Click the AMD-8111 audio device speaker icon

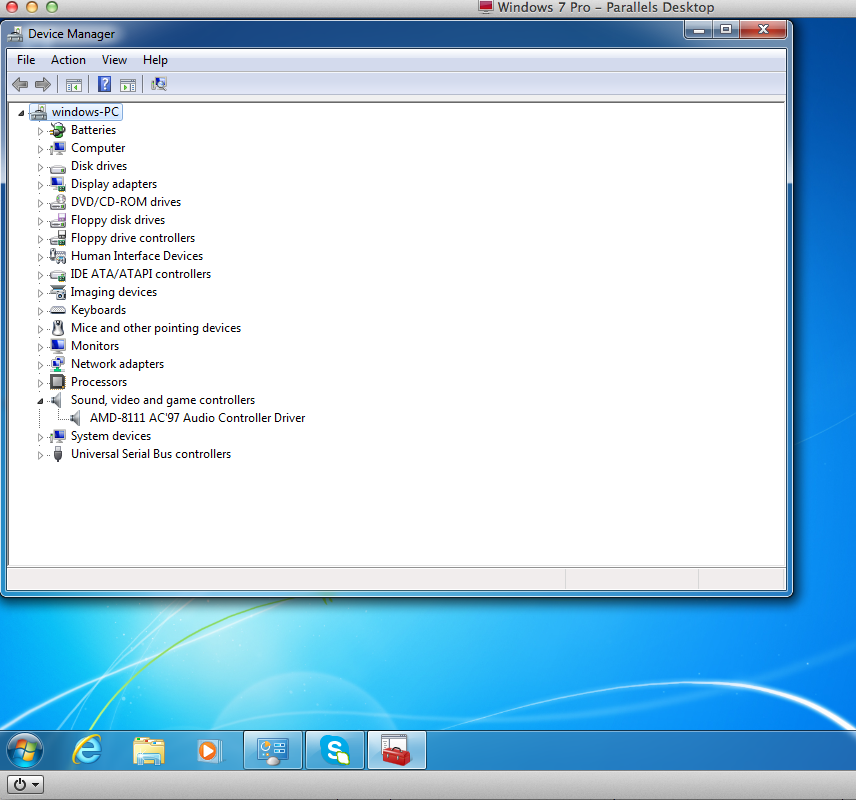pos(76,418)
